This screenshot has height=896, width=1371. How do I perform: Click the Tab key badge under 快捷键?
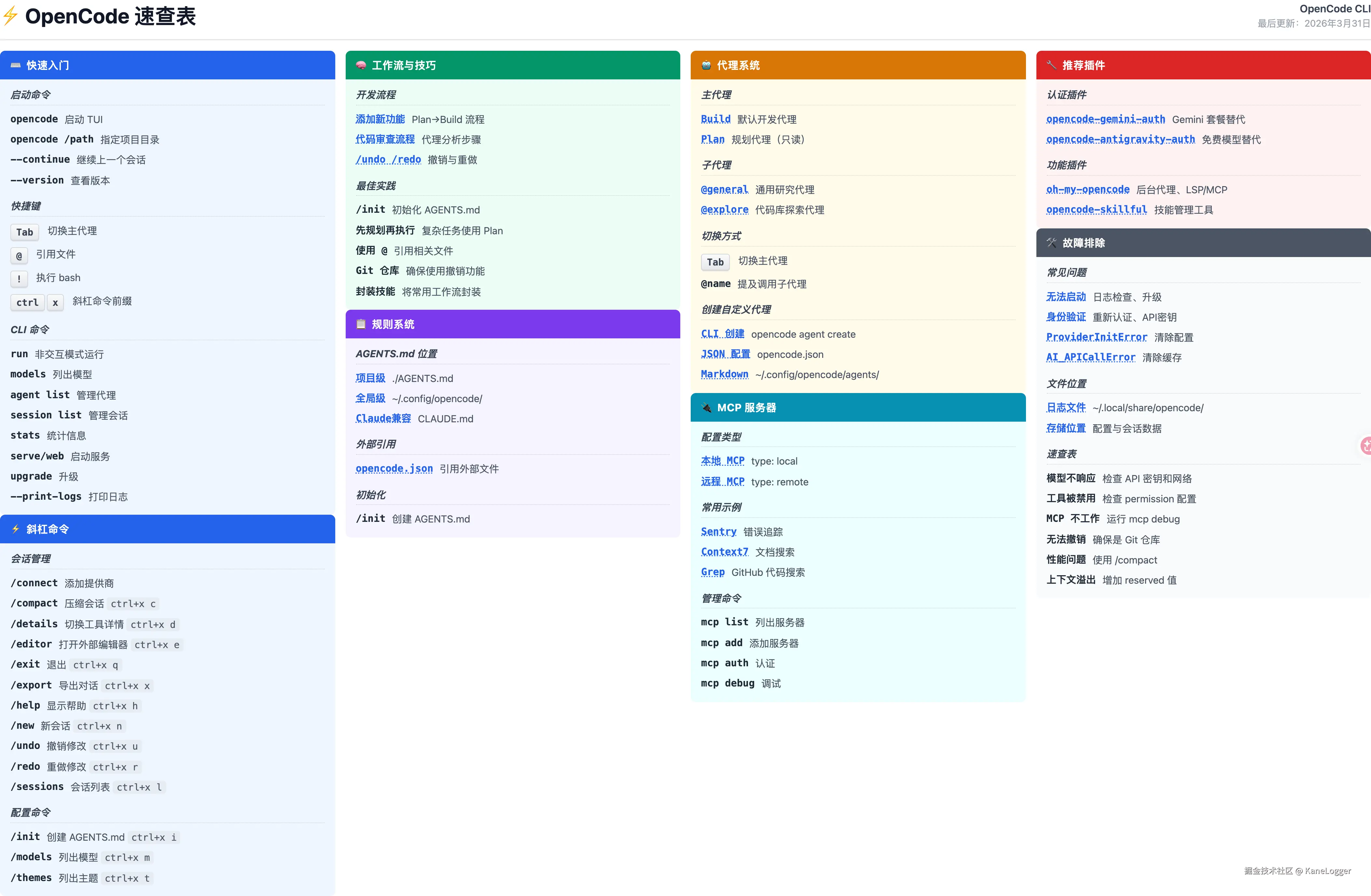tap(24, 232)
